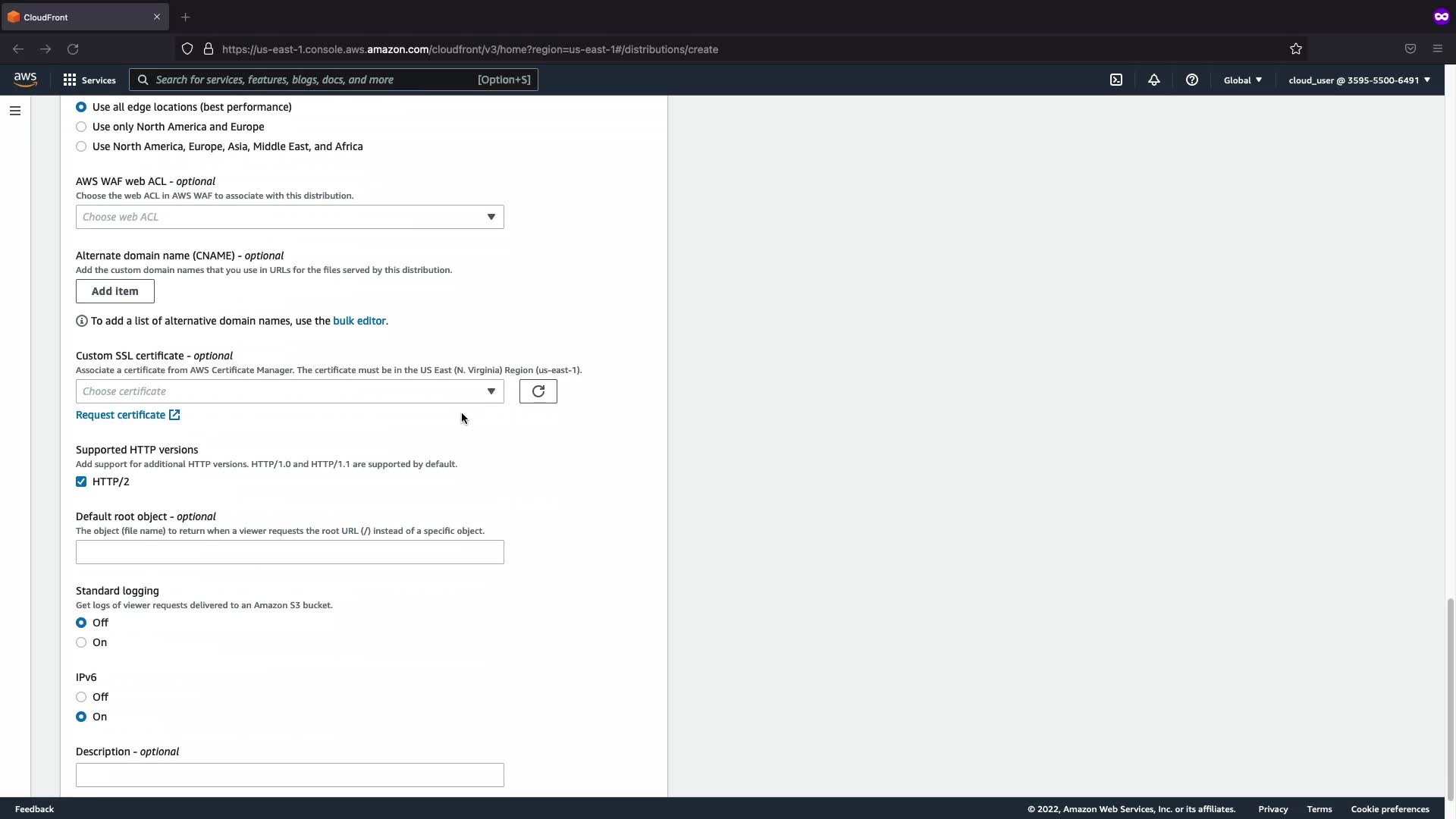
Task: Open the Choose web ACL dropdown
Action: (x=290, y=217)
